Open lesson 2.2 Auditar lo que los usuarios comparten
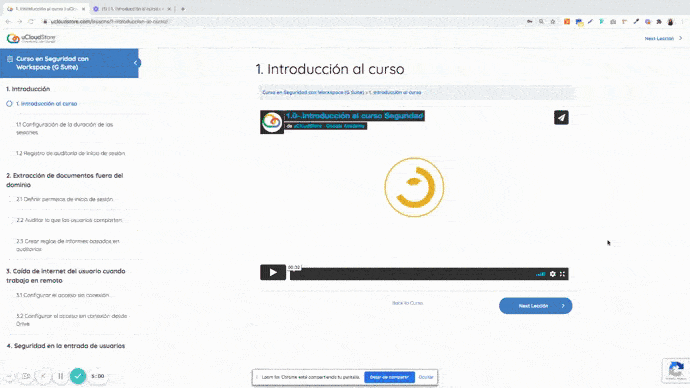This screenshot has width=690, height=388. click(69, 220)
